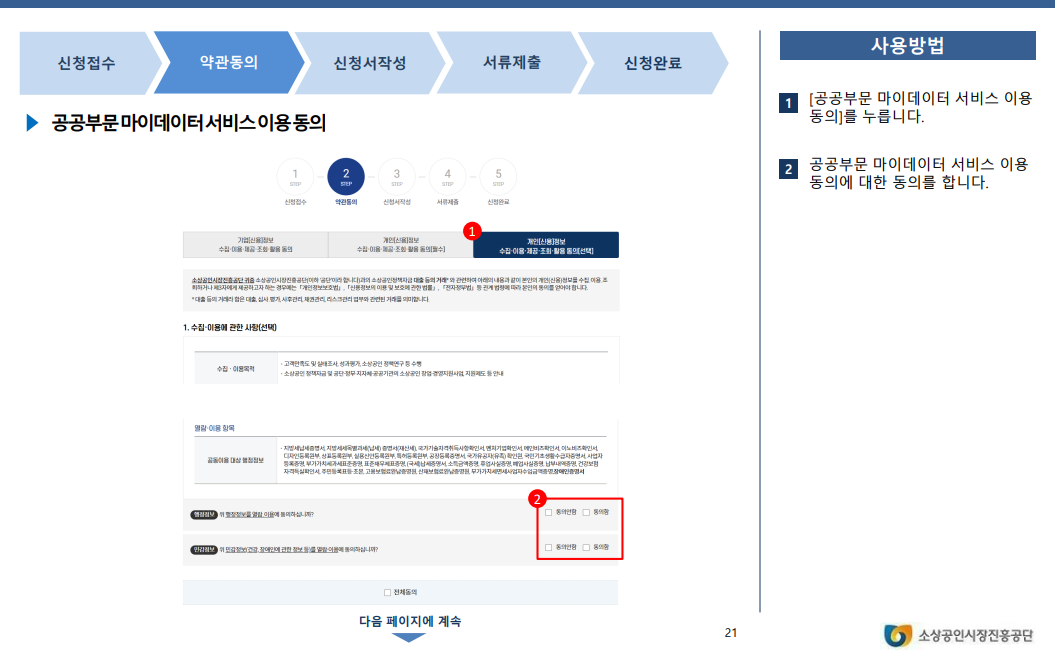Click page number 21

(x=731, y=632)
